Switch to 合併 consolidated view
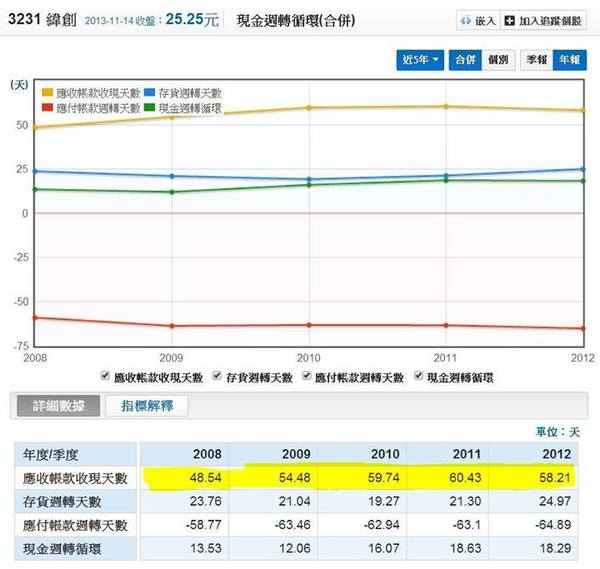 point(463,60)
